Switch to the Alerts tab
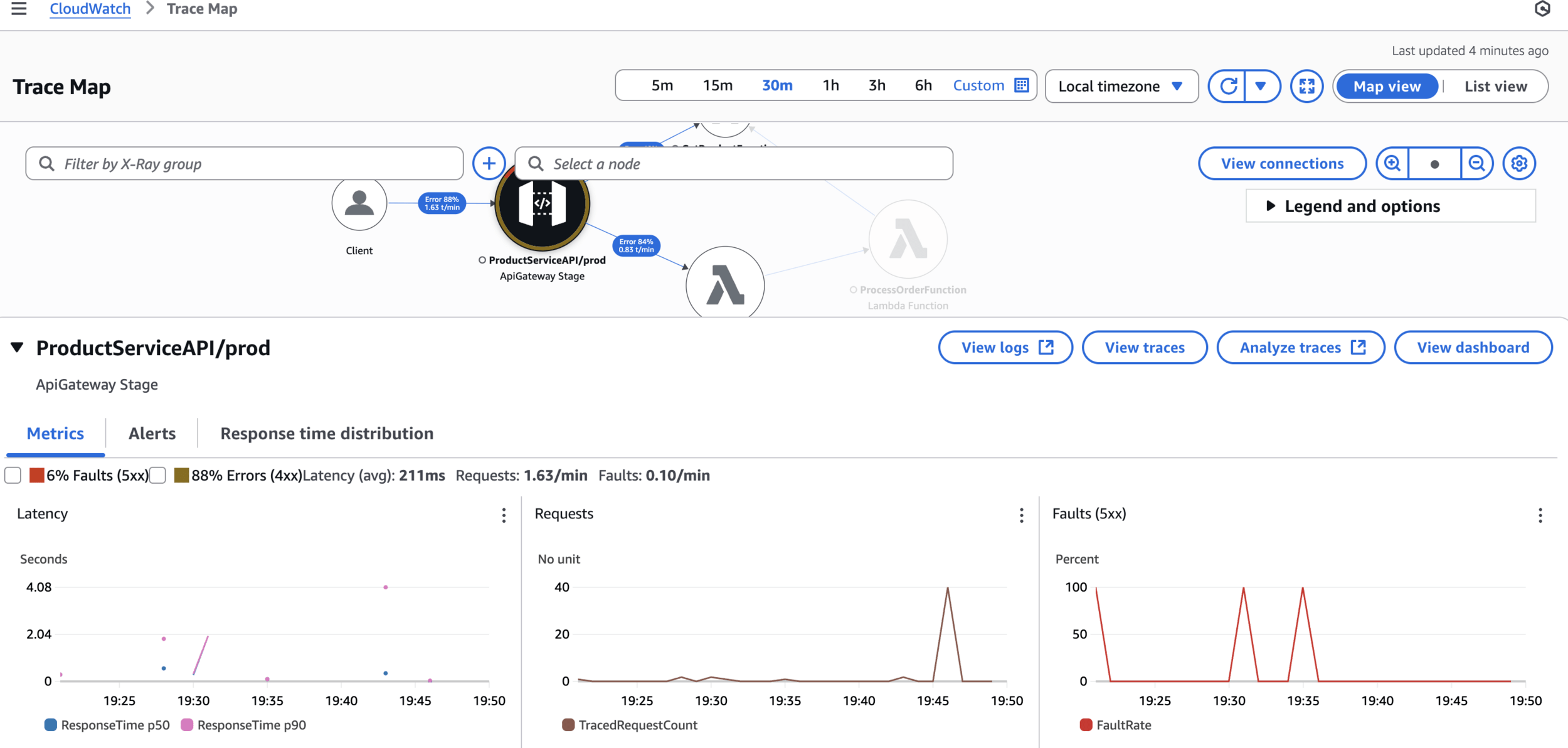The image size is (1568, 748). click(x=152, y=434)
